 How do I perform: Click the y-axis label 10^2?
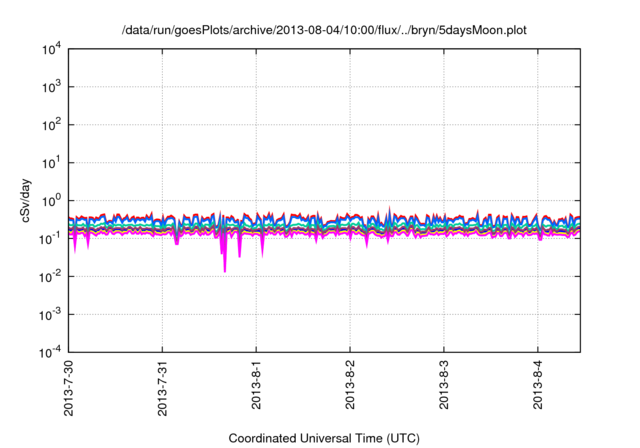51,125
